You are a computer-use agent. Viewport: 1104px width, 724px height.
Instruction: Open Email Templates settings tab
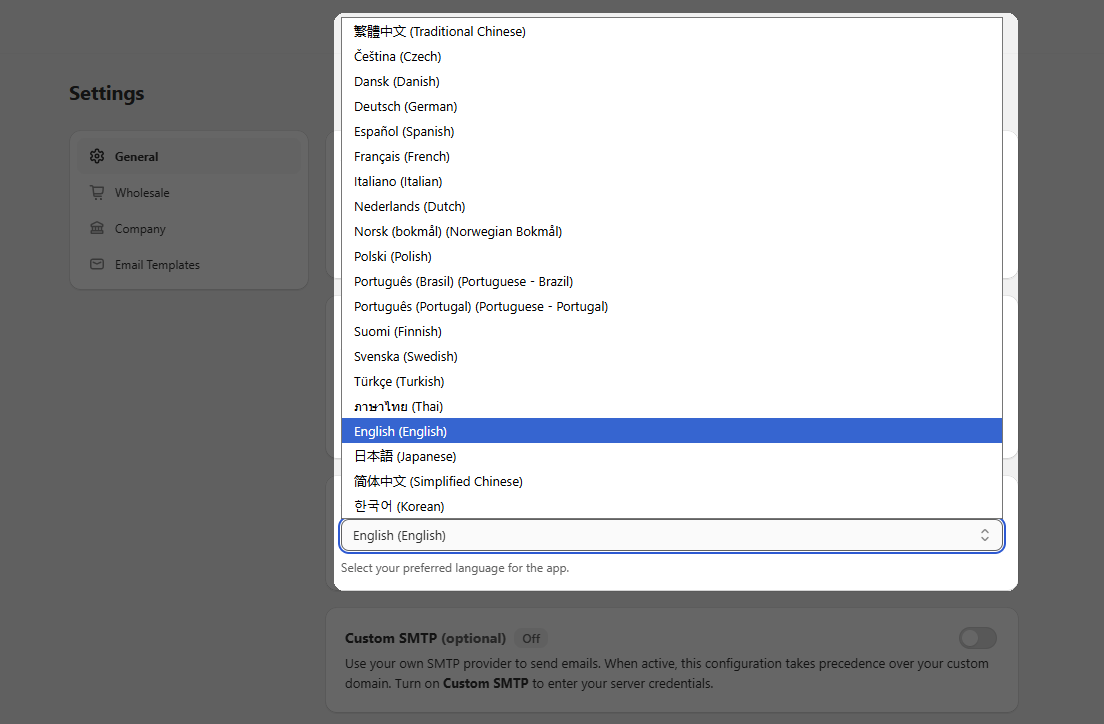point(189,265)
